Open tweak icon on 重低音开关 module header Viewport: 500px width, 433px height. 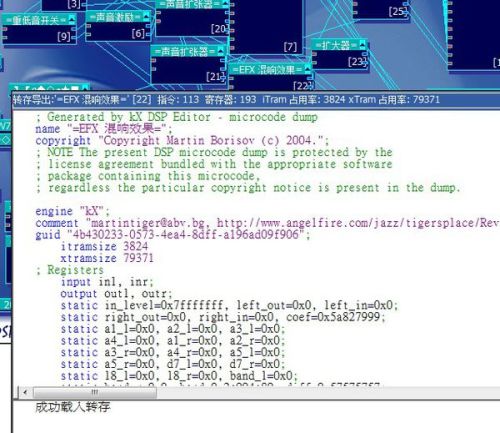(72, 20)
